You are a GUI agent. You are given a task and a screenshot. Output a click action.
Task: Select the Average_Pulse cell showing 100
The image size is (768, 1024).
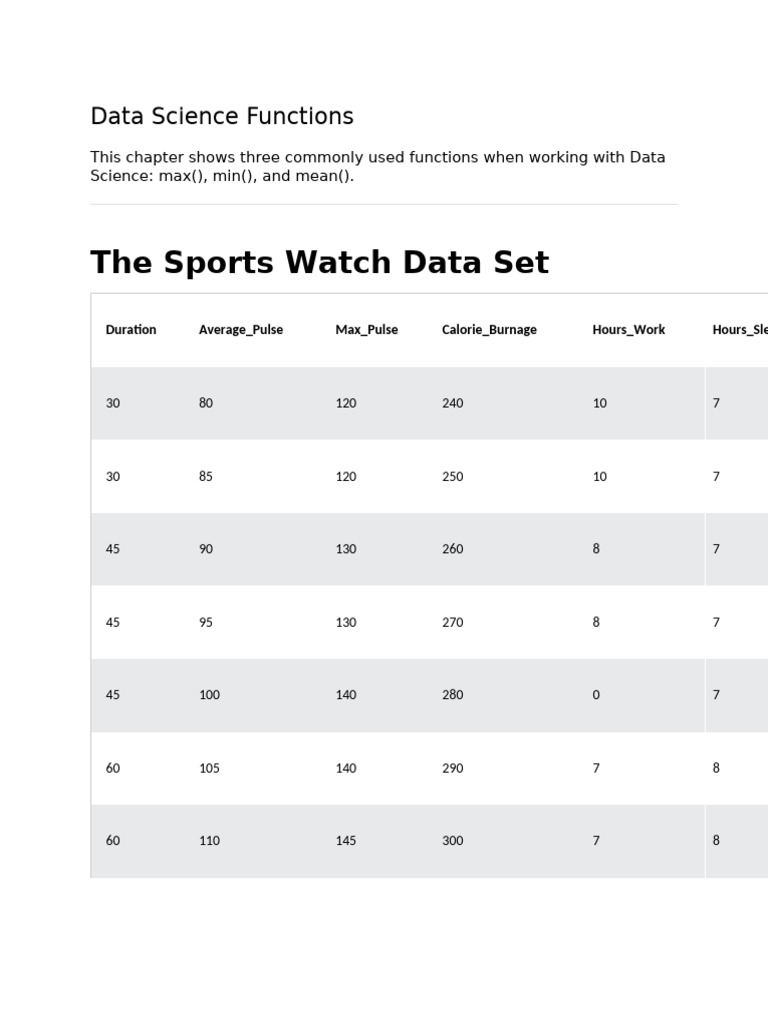[x=209, y=695]
